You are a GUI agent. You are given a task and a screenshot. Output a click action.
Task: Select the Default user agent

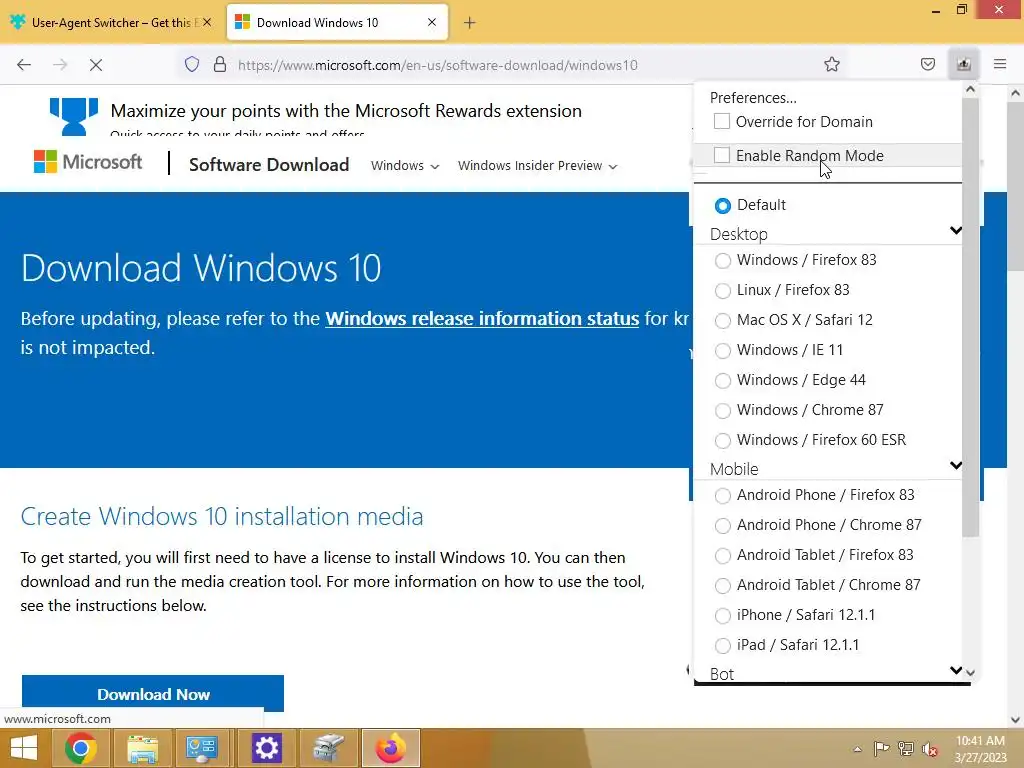tap(722, 206)
